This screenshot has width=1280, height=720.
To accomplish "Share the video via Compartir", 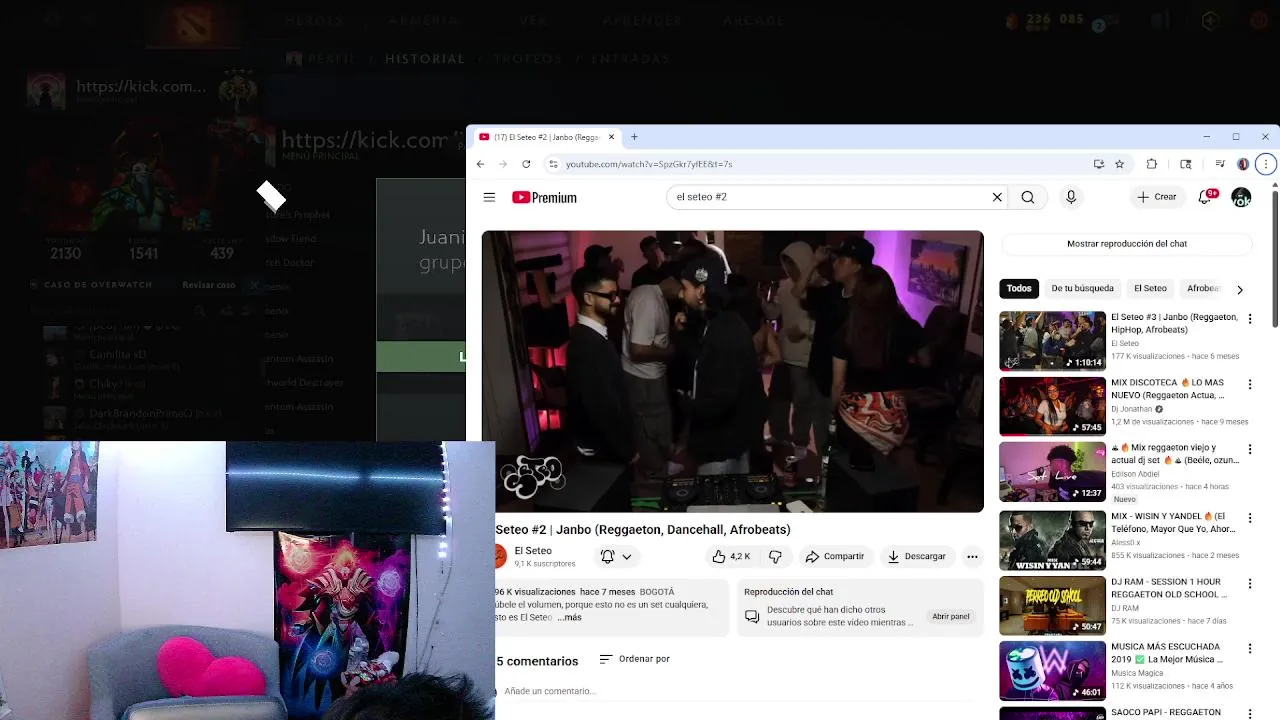I will click(x=835, y=556).
